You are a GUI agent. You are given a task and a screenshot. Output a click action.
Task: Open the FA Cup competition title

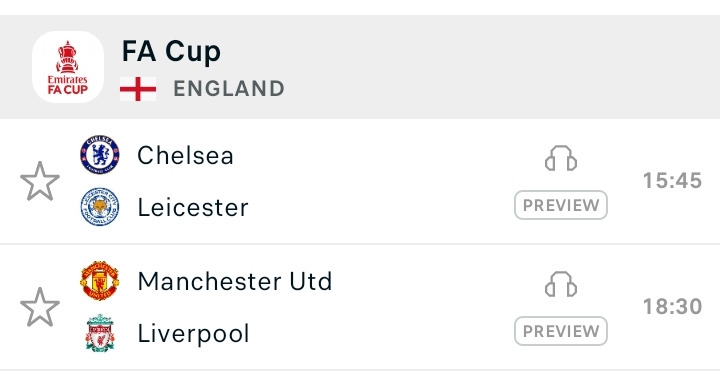click(171, 51)
